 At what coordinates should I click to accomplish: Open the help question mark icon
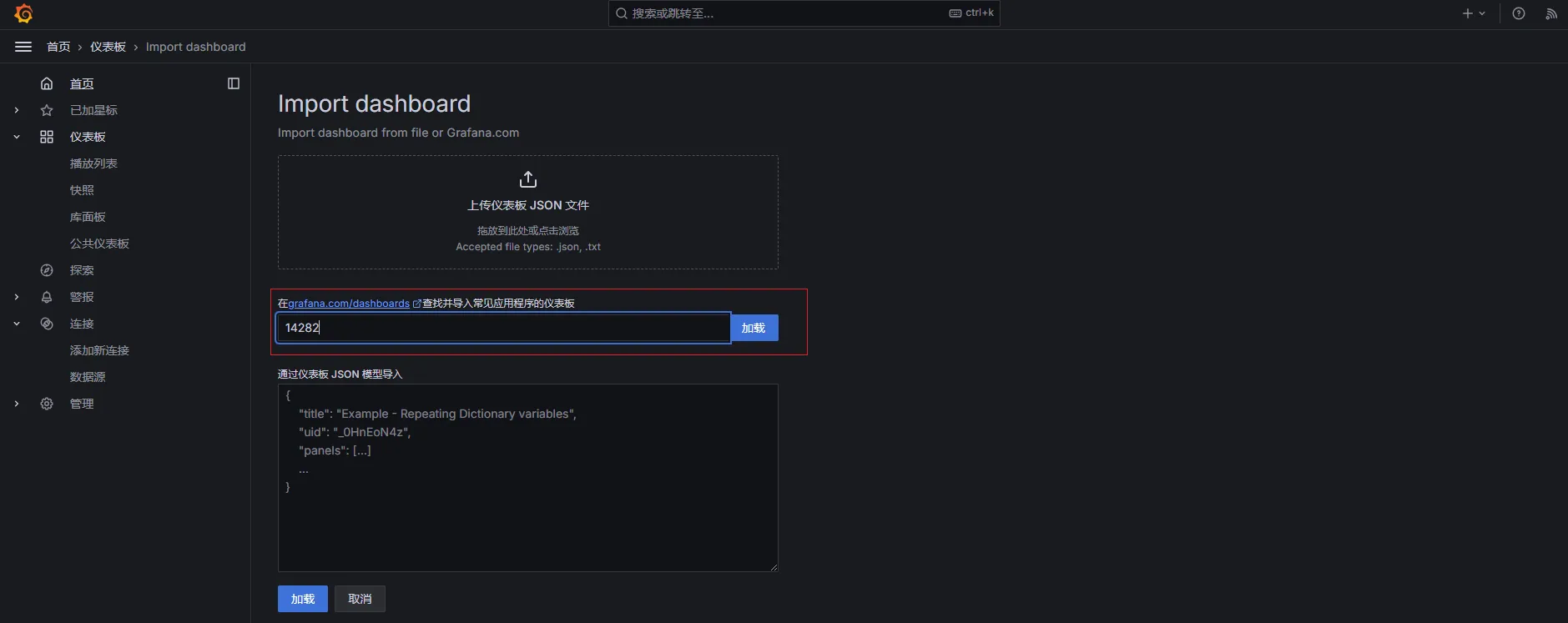pos(1519,13)
